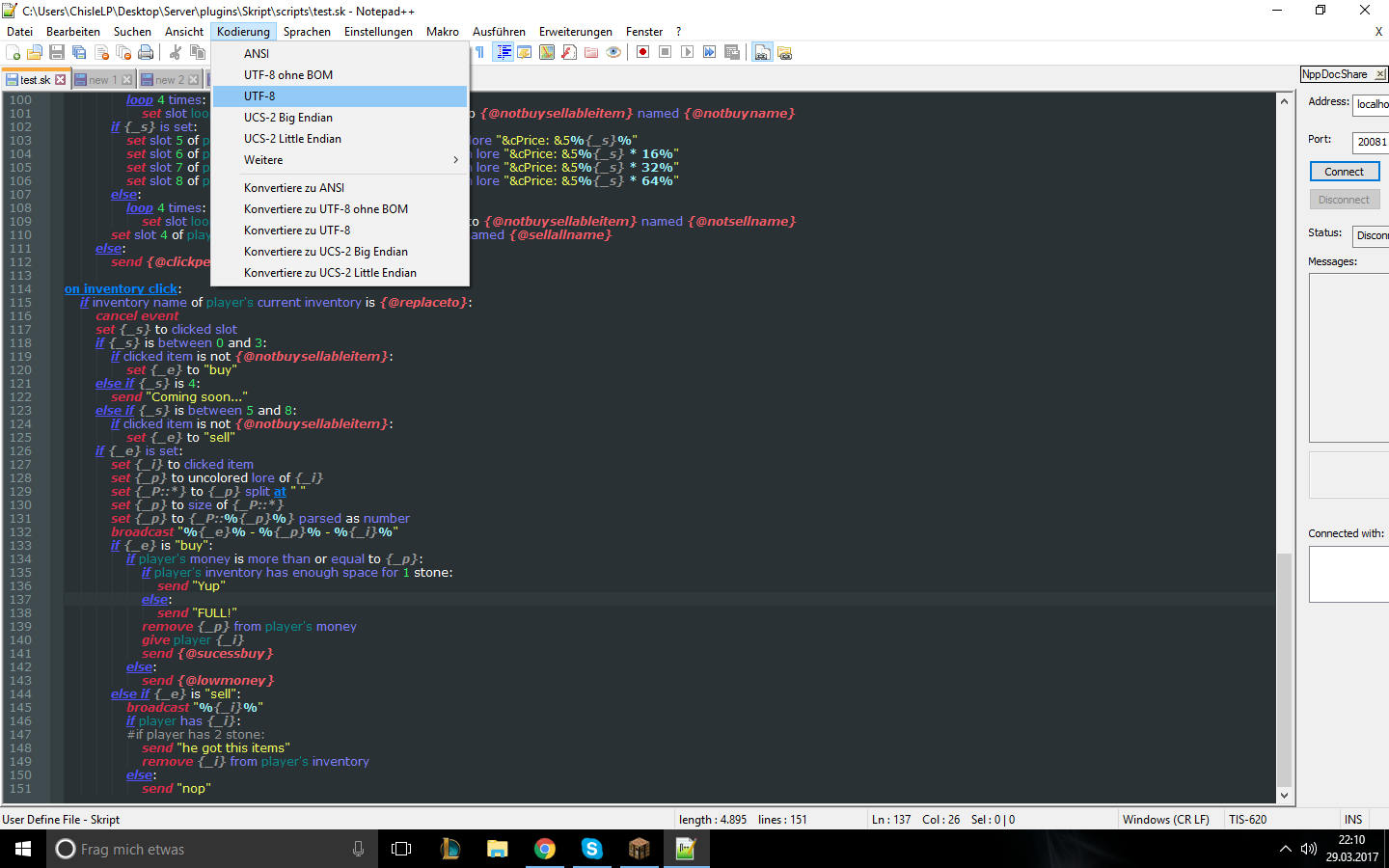Open Windows Task View
Image resolution: width=1389 pixels, height=868 pixels.
click(401, 849)
